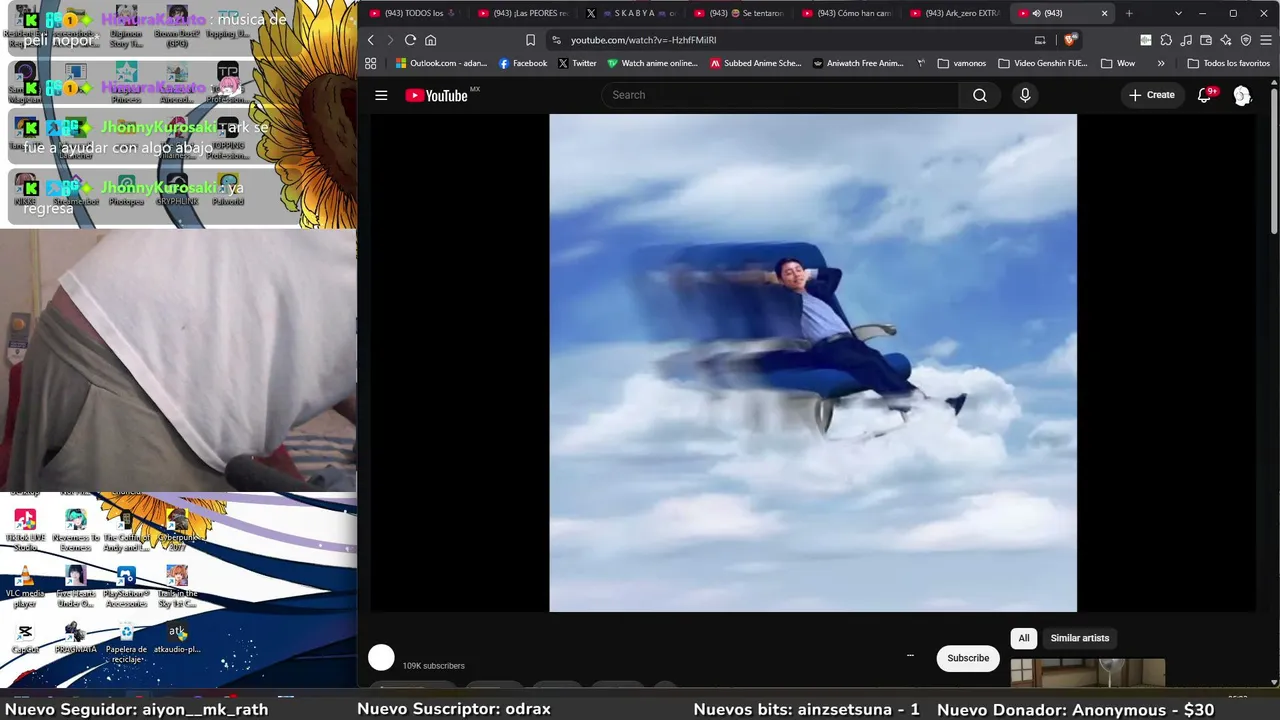The image size is (1280, 720).
Task: Bookmark this page with the bookmark icon
Action: [x=530, y=40]
